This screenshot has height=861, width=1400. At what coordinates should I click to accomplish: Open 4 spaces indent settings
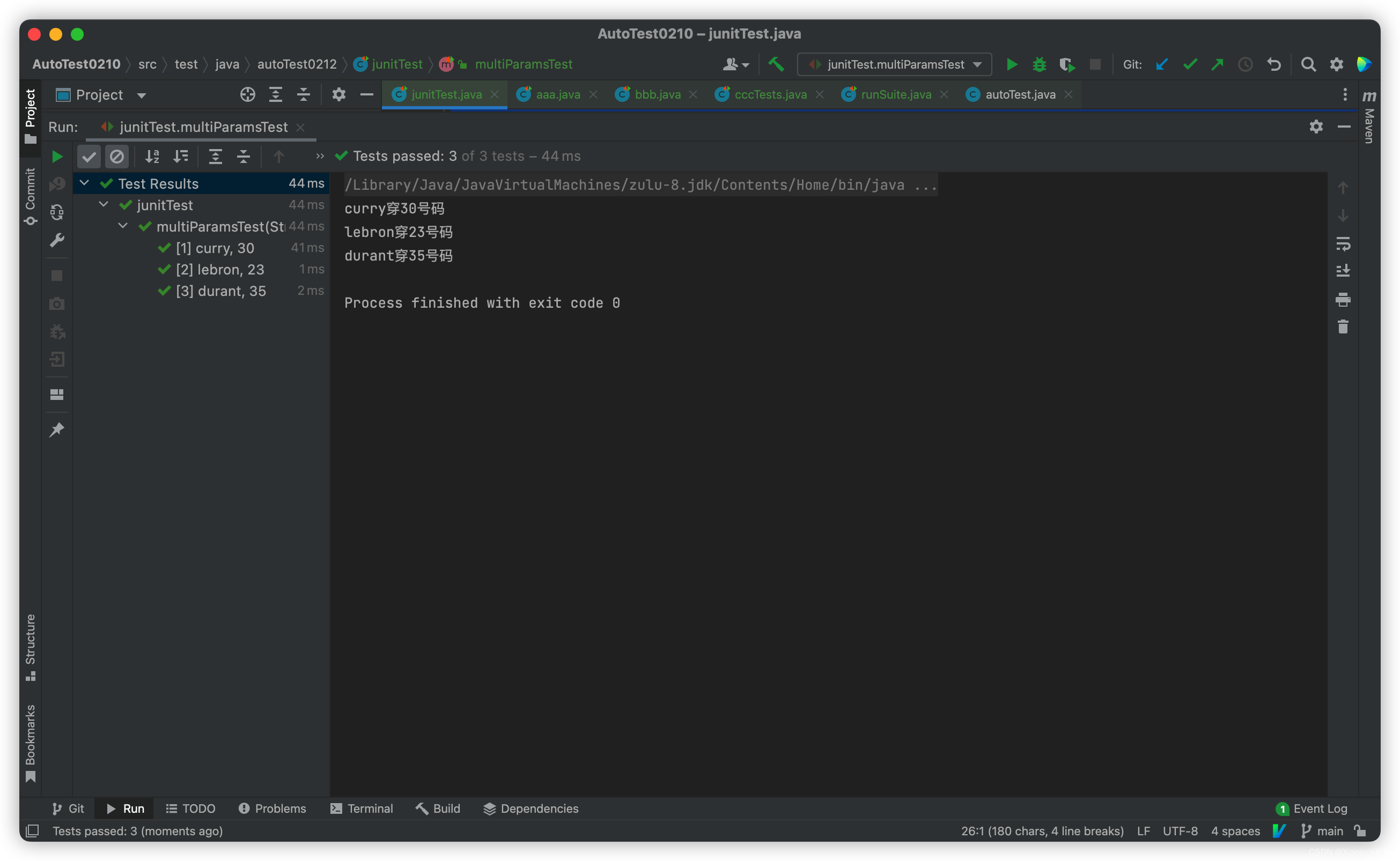(1235, 831)
